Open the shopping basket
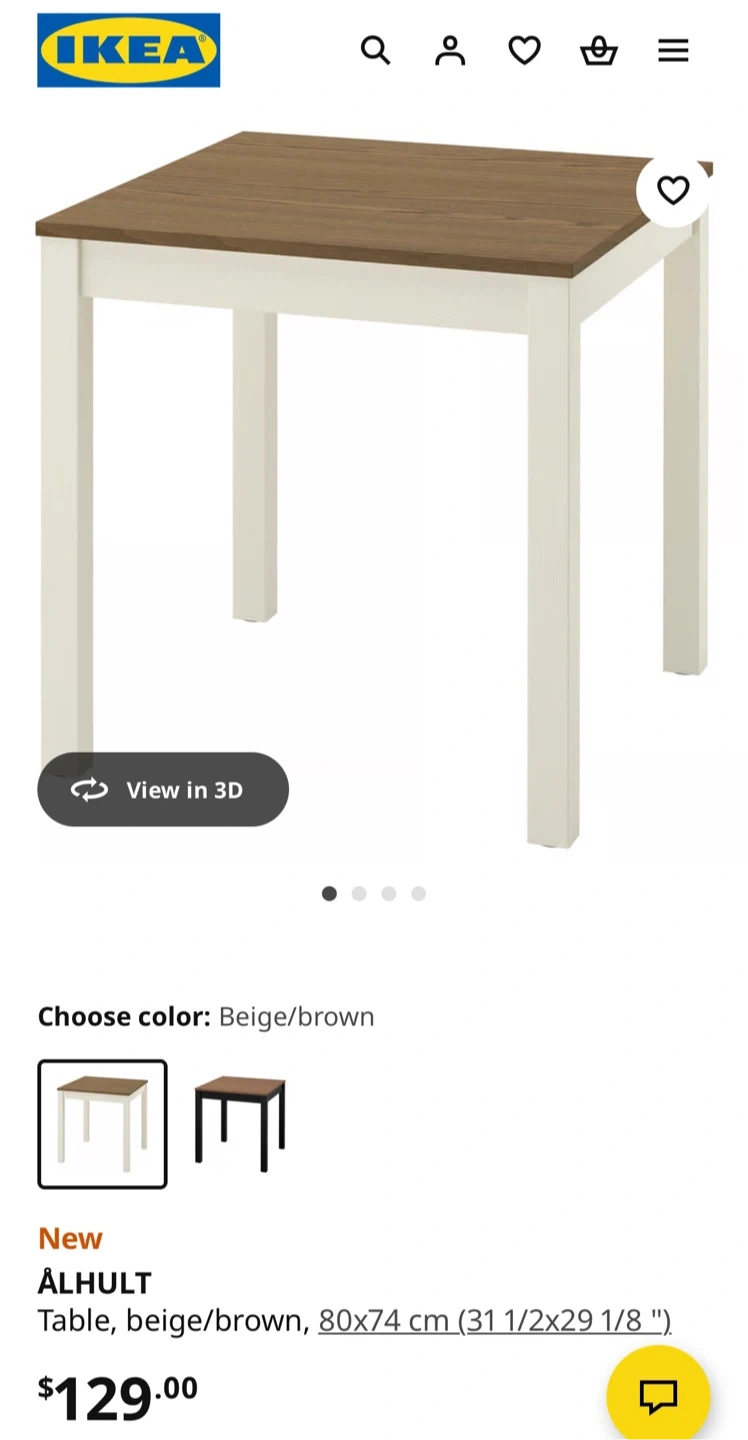This screenshot has width=748, height=1440. pyautogui.click(x=599, y=50)
